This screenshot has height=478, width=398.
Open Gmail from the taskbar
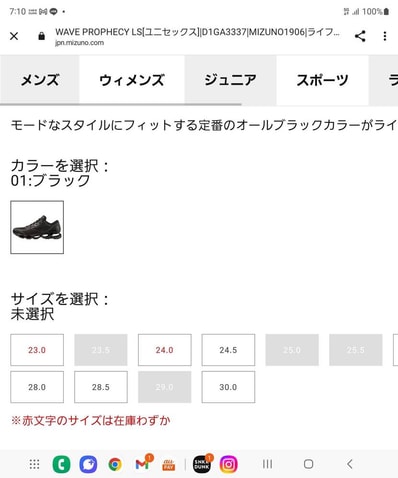(142, 464)
